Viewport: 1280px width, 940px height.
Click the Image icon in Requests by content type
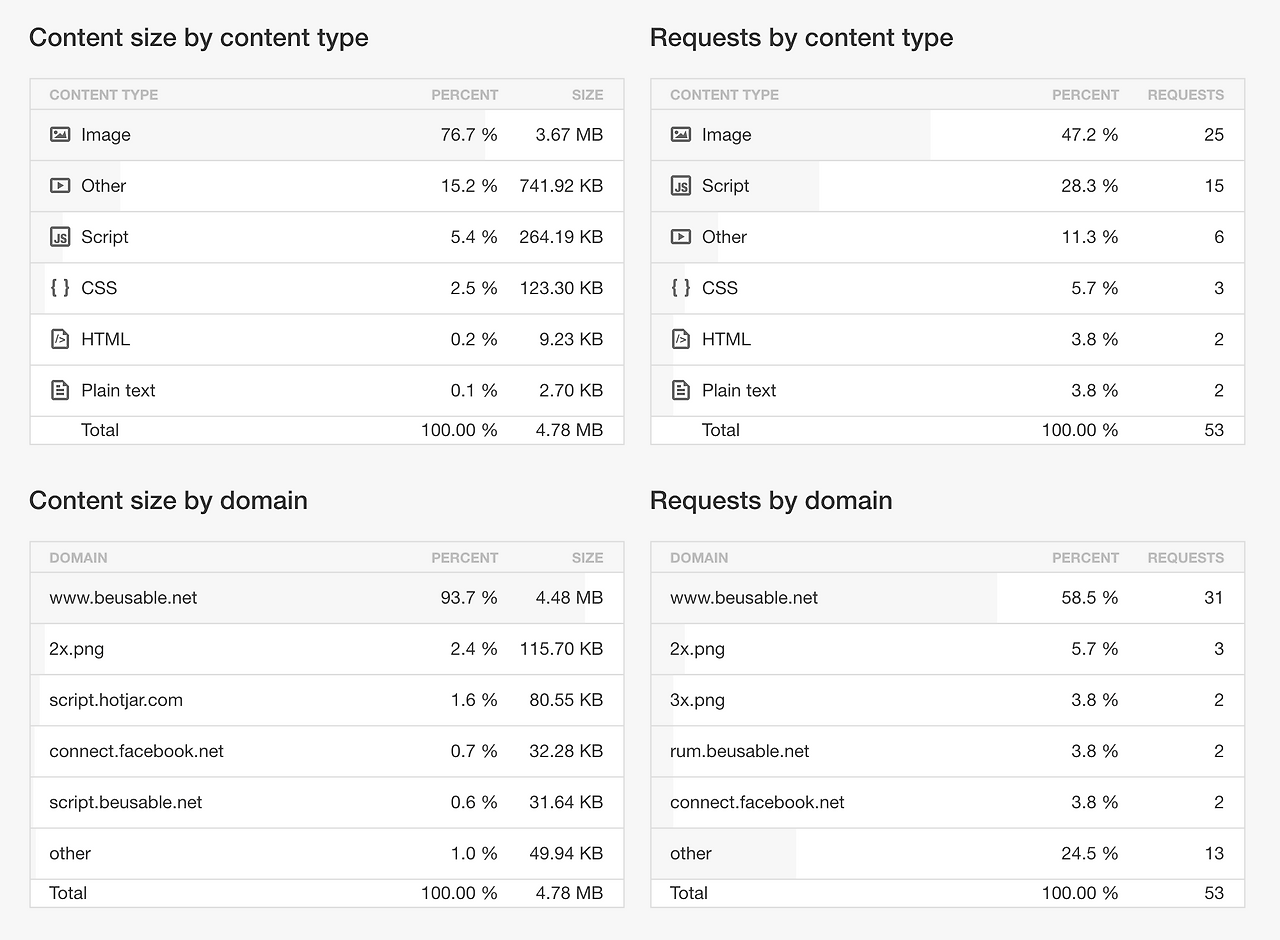681,135
